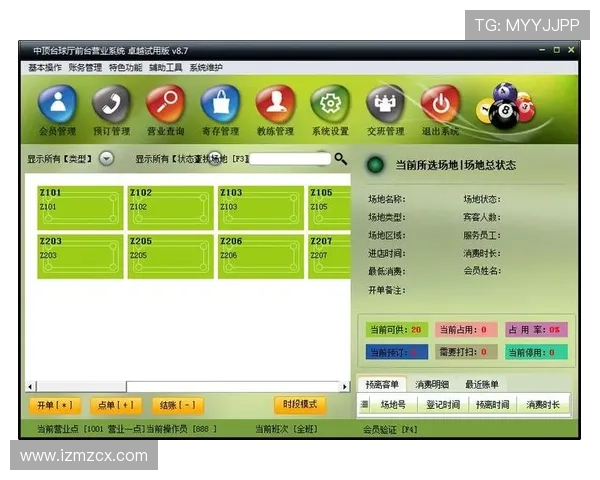Open 特色功能 menu
This screenshot has width=600, height=480.
126,68
